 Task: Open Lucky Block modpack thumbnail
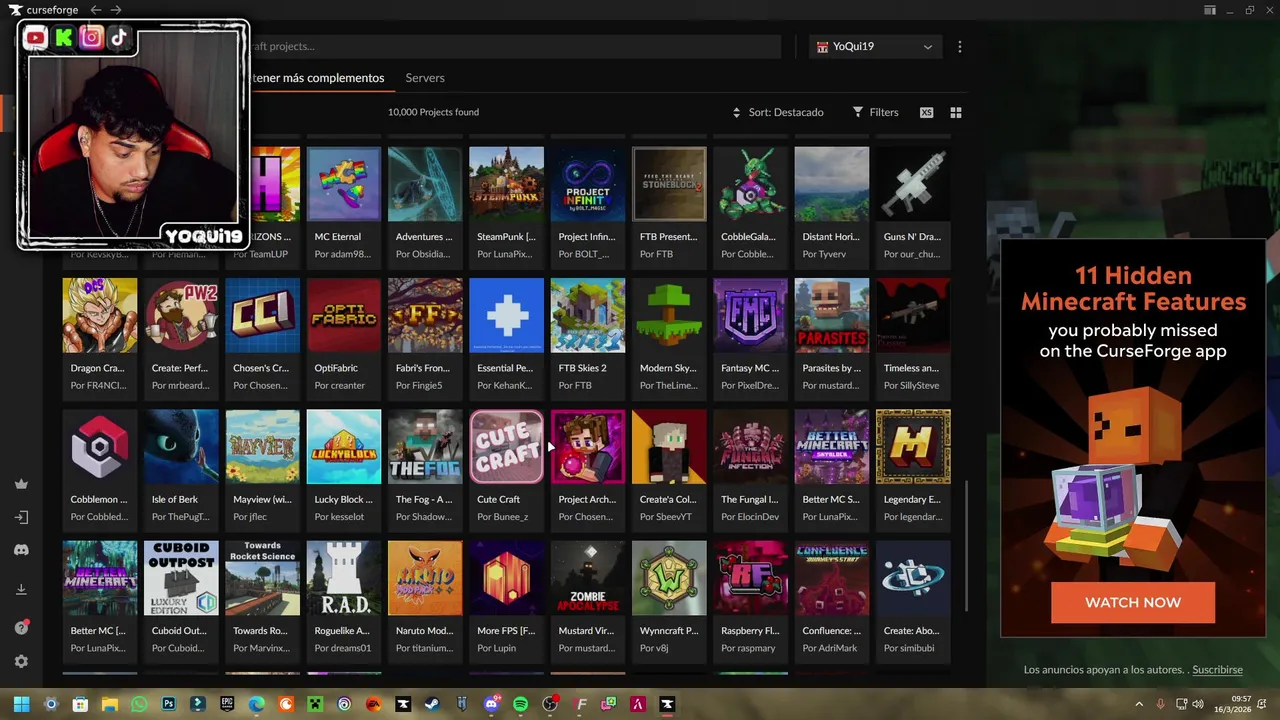[344, 446]
